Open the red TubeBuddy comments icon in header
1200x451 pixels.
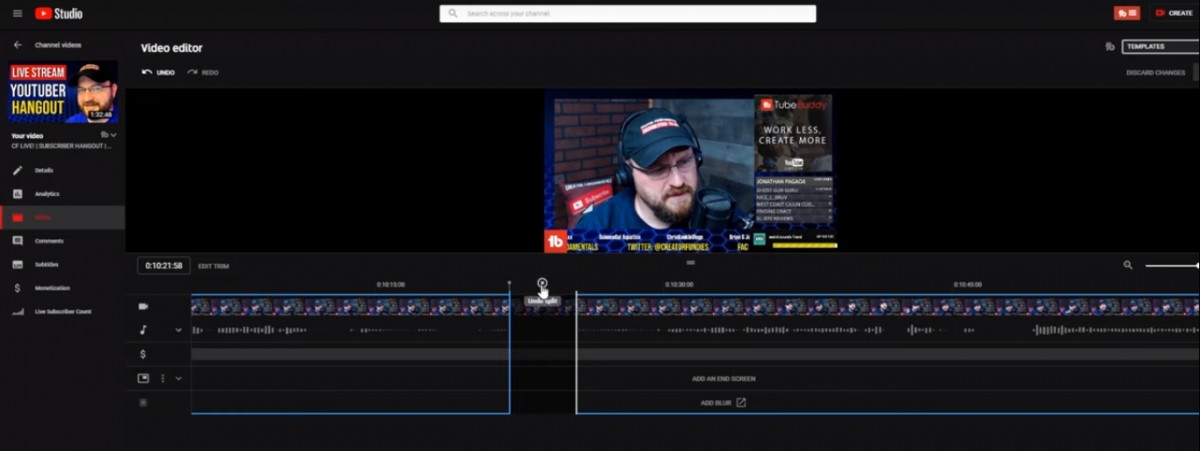pyautogui.click(x=1127, y=13)
